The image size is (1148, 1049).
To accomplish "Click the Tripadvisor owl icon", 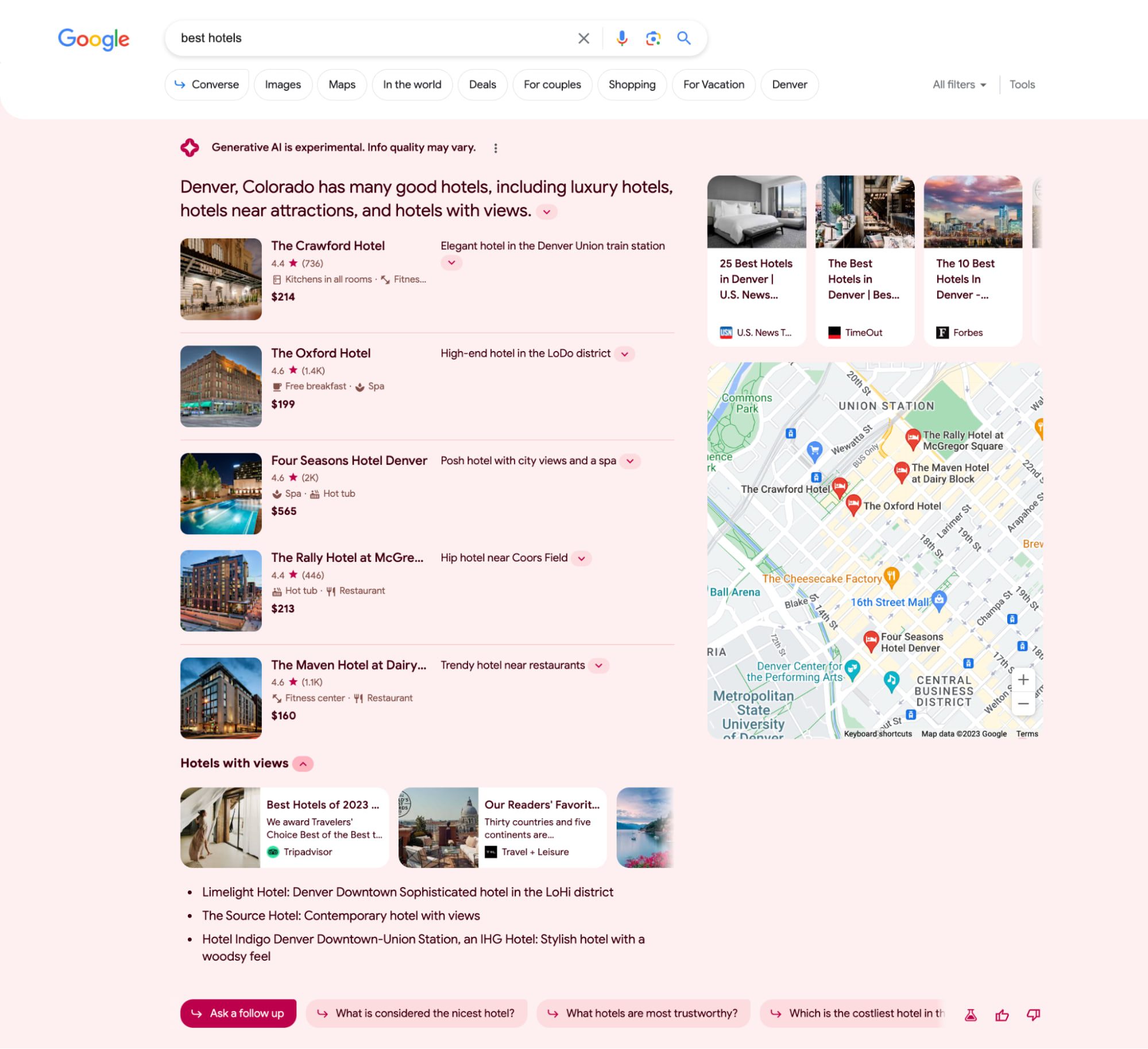I will (x=273, y=852).
